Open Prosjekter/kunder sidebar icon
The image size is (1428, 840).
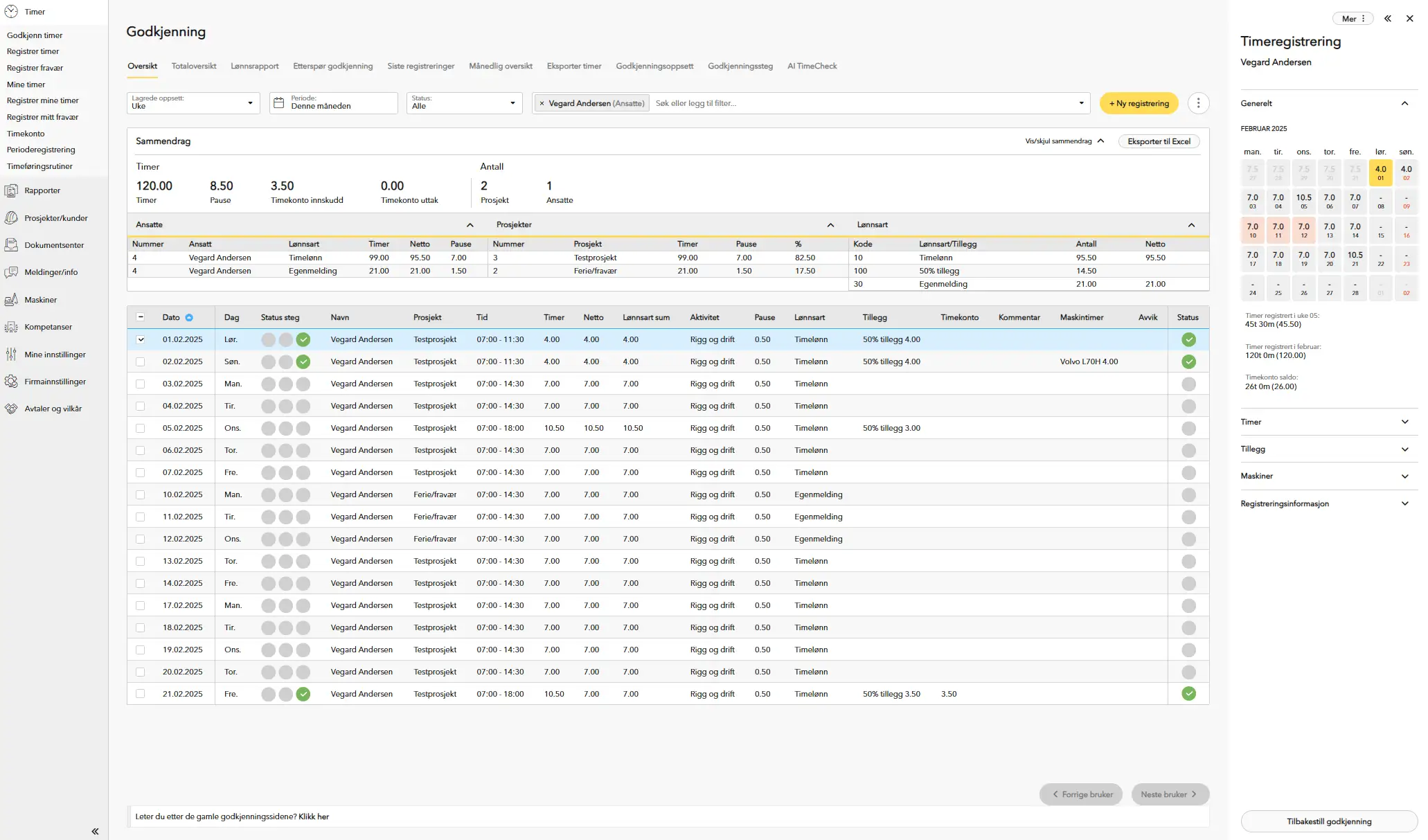coord(11,218)
